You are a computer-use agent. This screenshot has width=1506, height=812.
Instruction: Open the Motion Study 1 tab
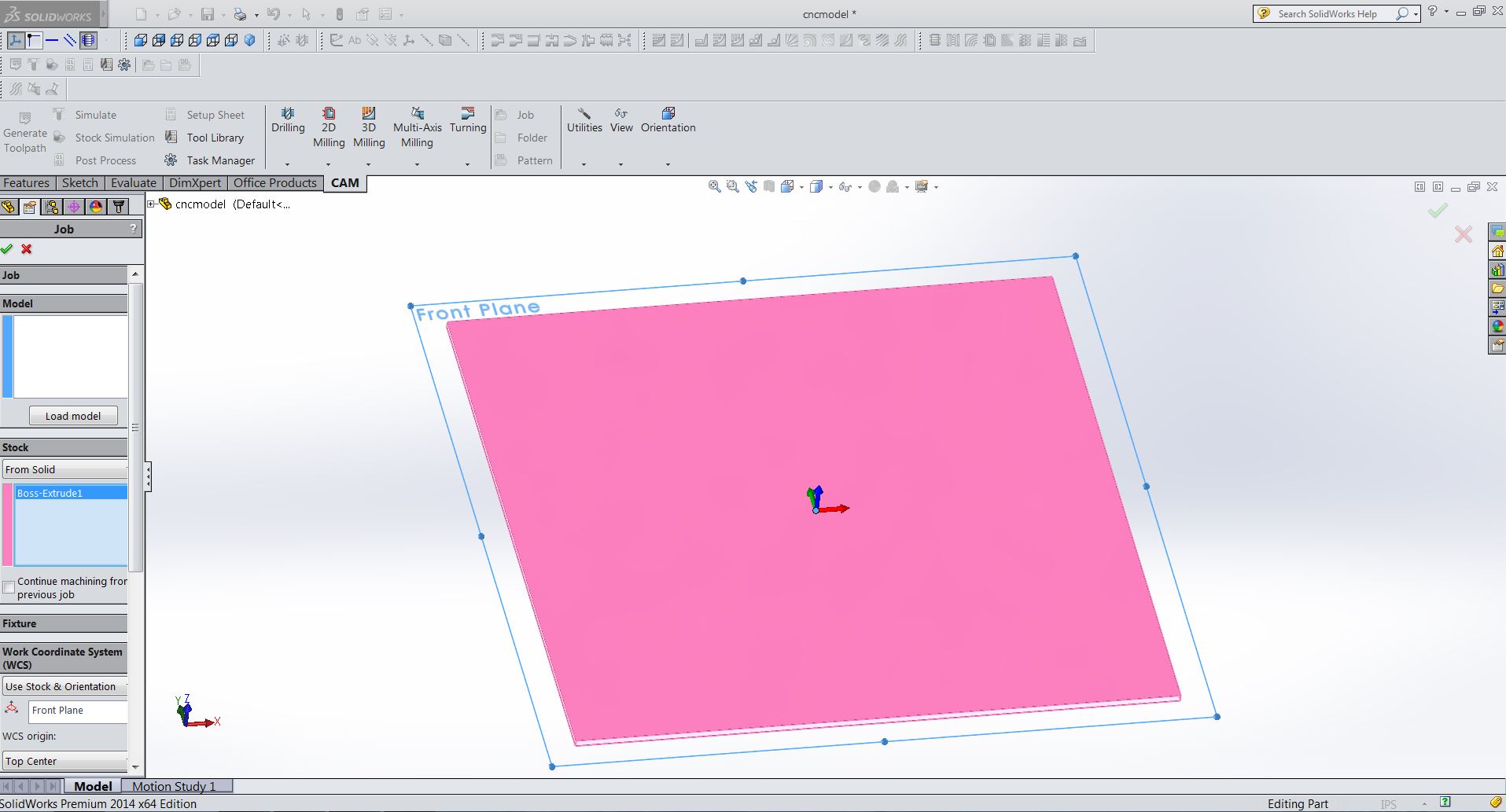[x=174, y=785]
